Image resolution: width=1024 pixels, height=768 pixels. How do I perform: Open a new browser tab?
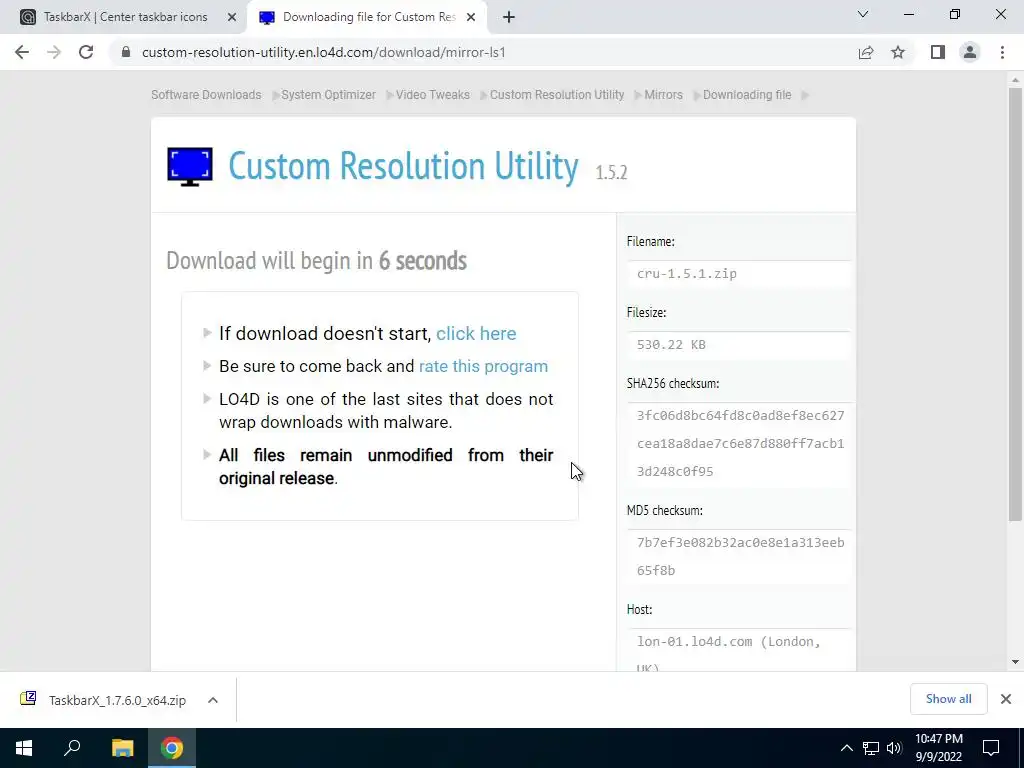(x=509, y=17)
